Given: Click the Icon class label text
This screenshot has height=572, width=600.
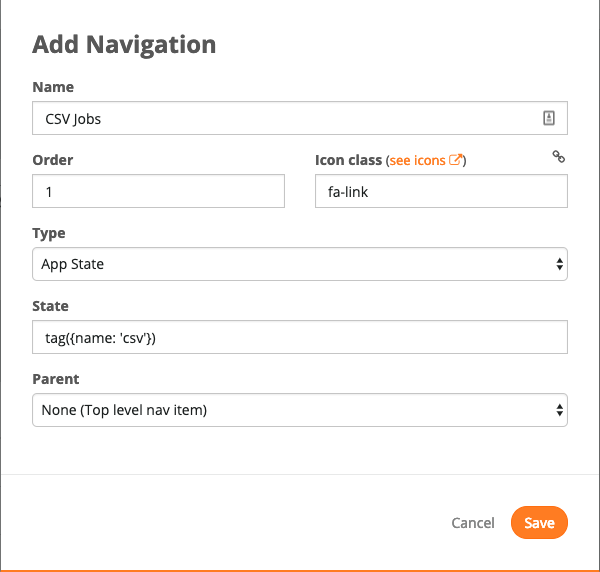Looking at the screenshot, I should [x=349, y=160].
